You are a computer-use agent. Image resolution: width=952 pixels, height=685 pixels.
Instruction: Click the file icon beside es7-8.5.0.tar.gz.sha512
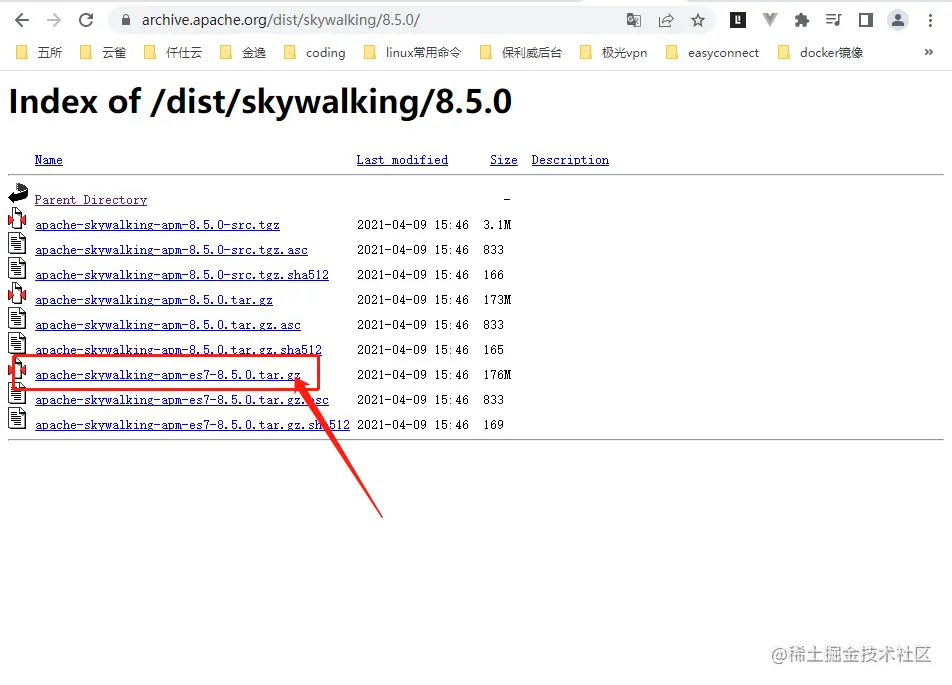17,418
